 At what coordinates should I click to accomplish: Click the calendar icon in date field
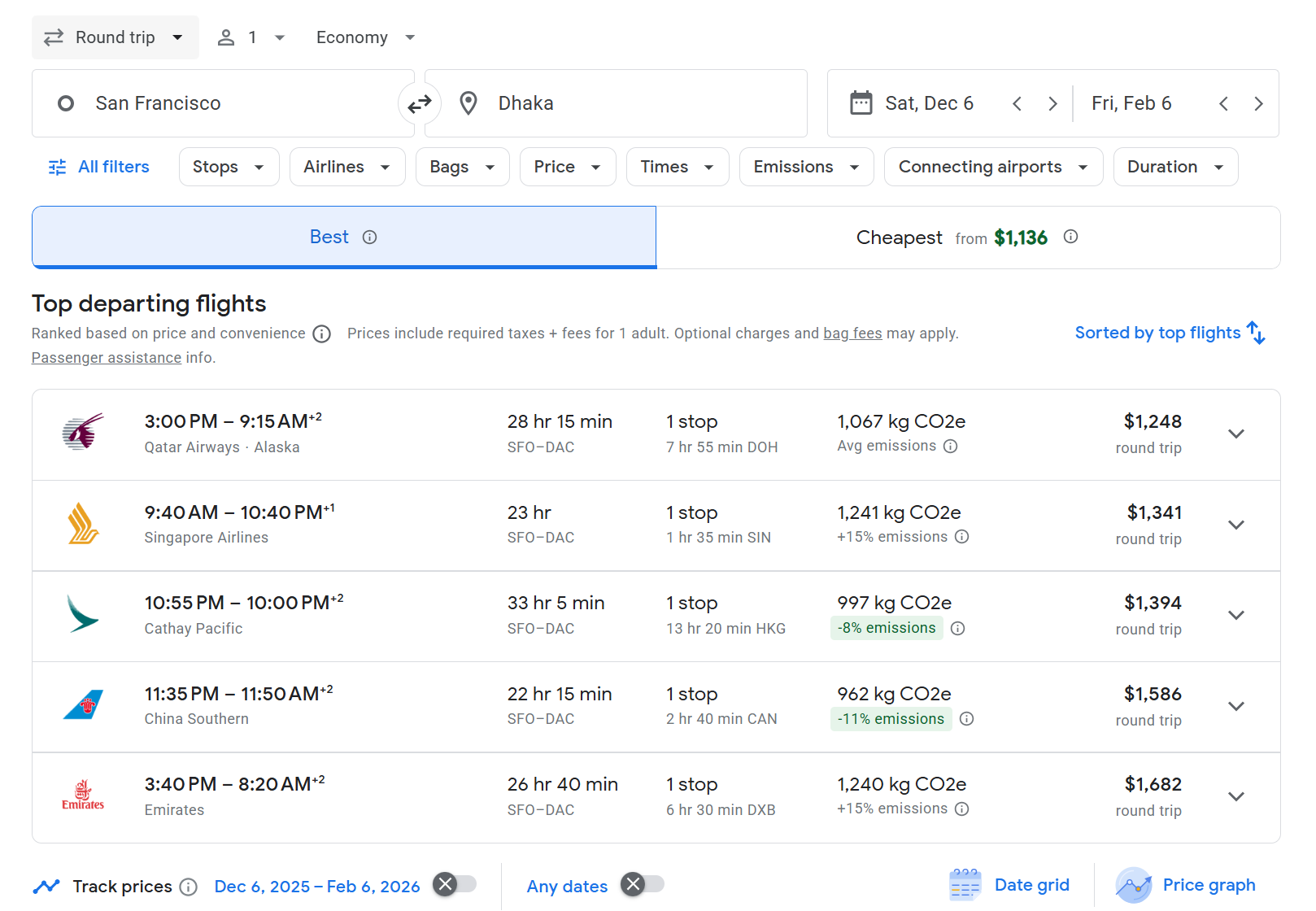coord(861,103)
